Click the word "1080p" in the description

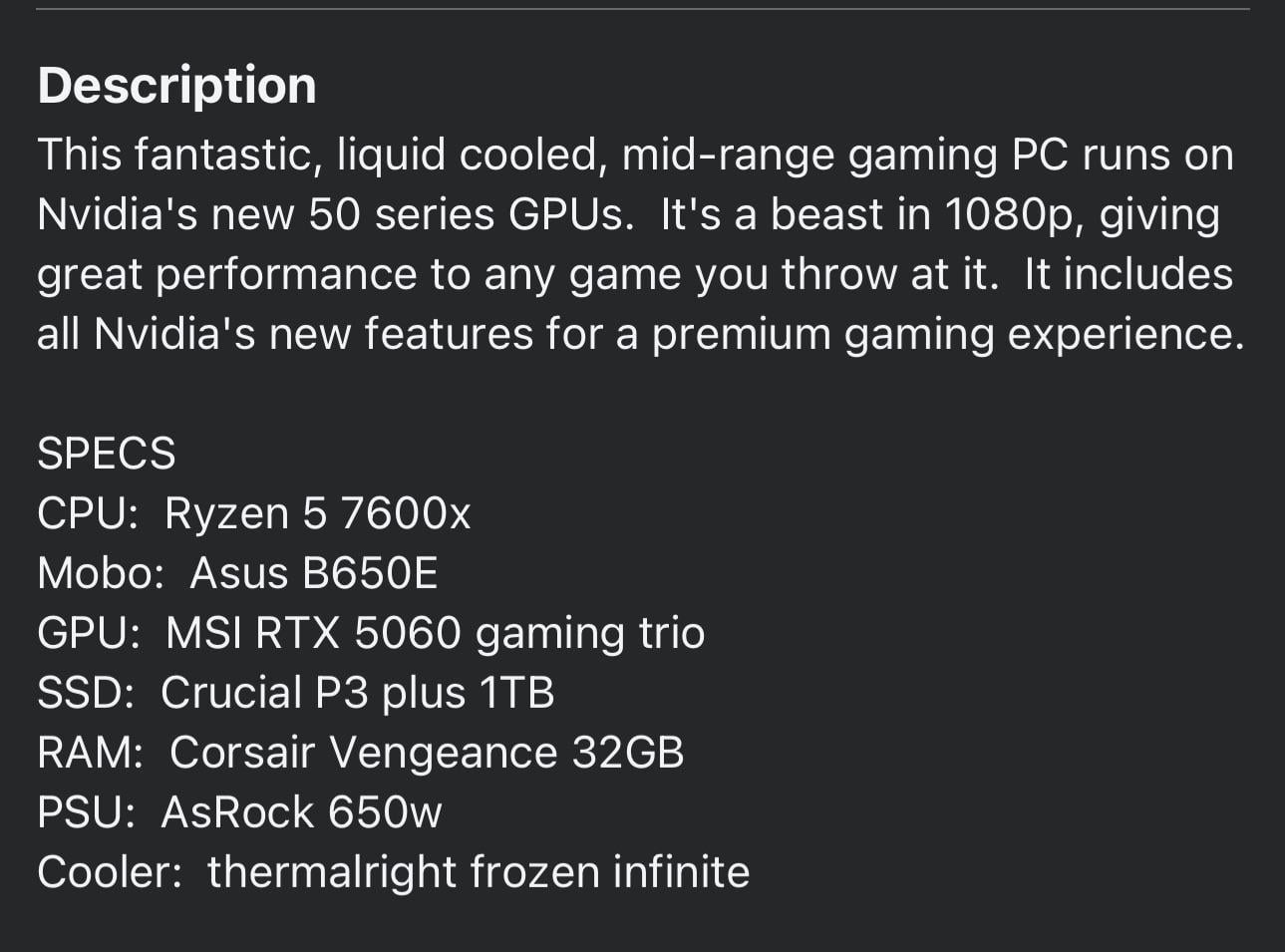1011,215
